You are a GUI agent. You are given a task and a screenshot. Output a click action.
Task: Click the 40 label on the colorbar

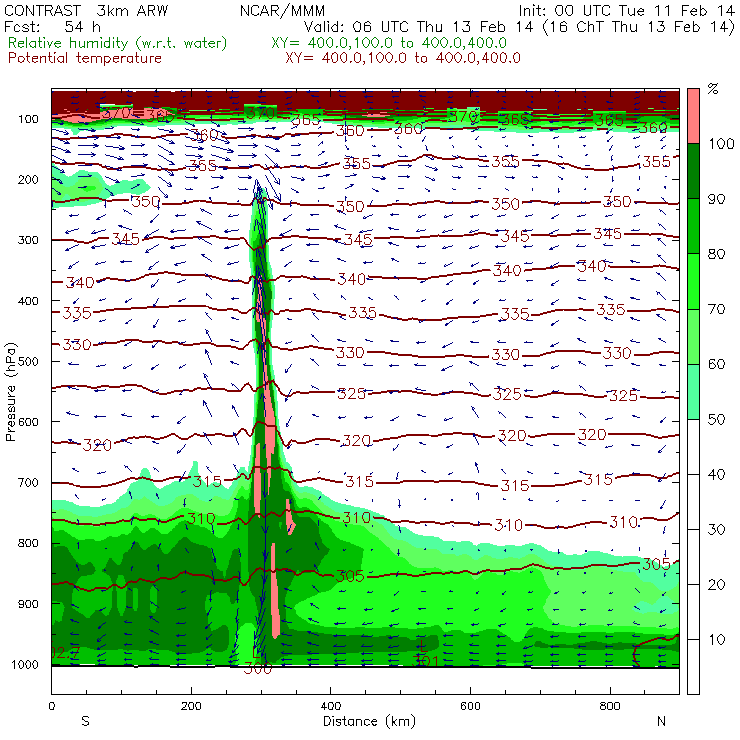[715, 474]
